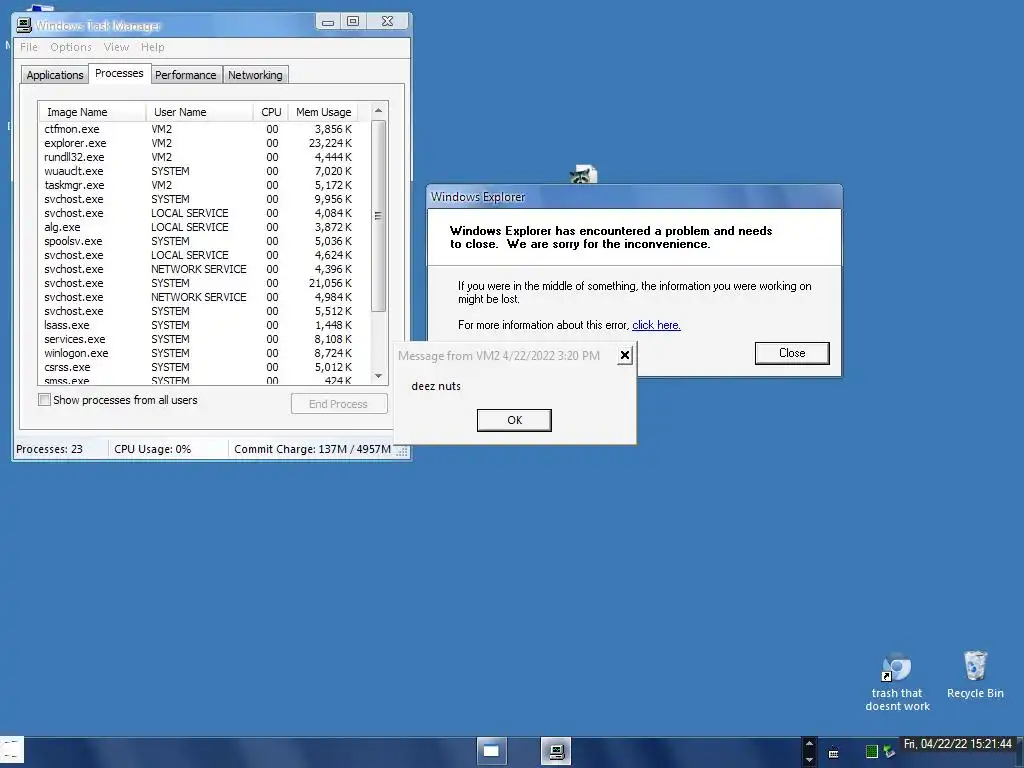Select svchost.exe row using 21,056 K
Viewport: 1024px width, 768px height.
204,283
